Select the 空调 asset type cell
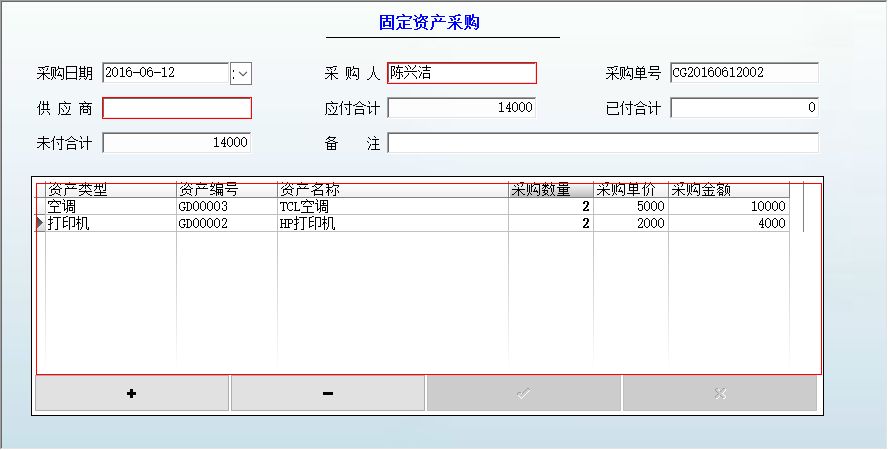Screen dimensions: 888x450 [x=110, y=206]
